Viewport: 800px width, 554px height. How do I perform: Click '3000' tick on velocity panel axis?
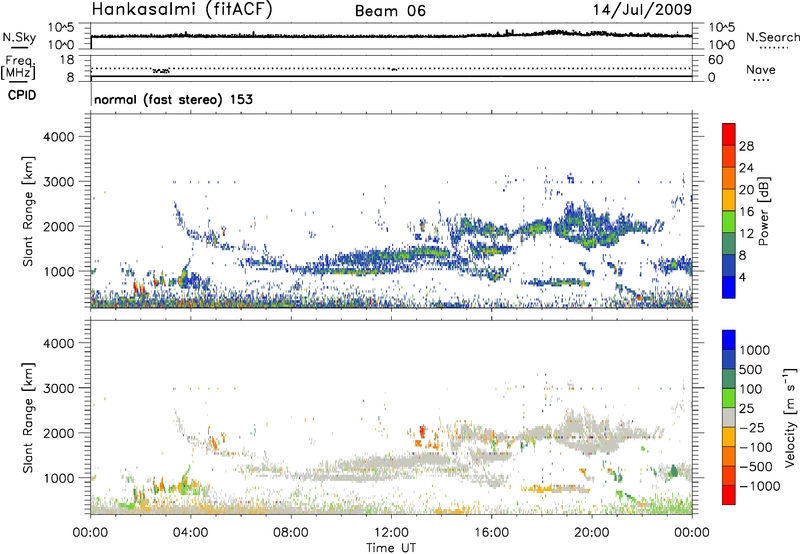(x=59, y=388)
